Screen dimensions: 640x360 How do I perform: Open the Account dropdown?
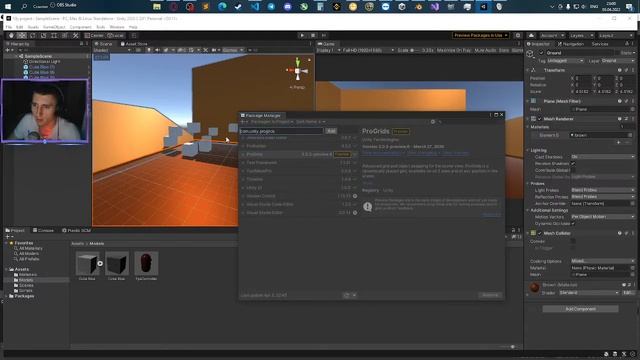point(552,36)
